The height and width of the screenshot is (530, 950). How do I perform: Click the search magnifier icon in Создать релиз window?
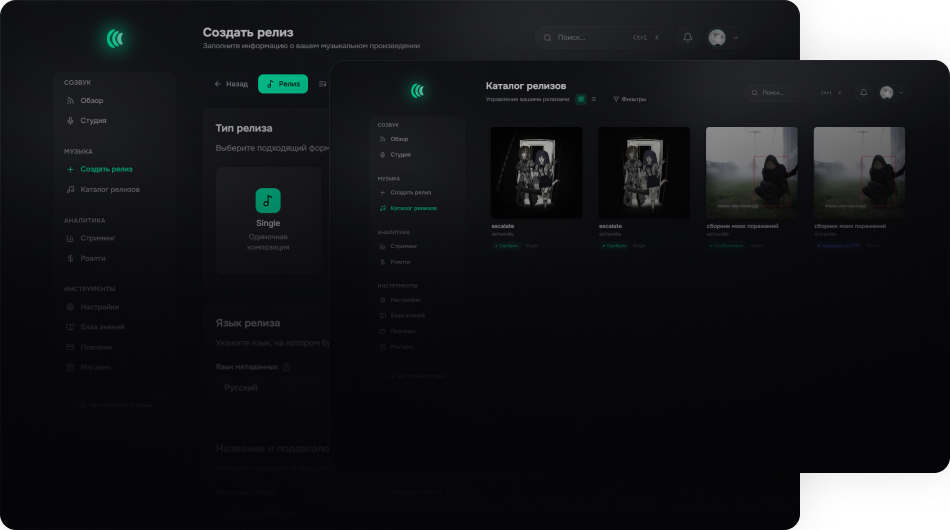(547, 38)
